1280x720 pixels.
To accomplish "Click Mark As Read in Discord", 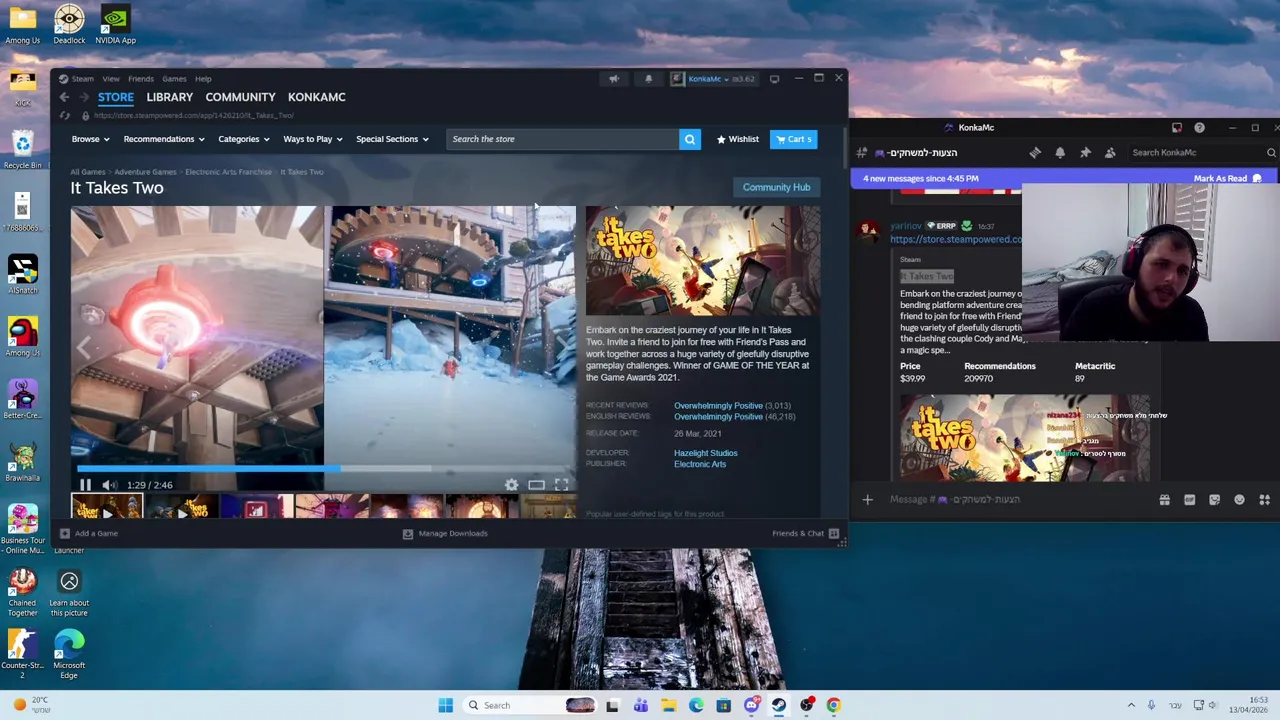I will coord(1228,178).
